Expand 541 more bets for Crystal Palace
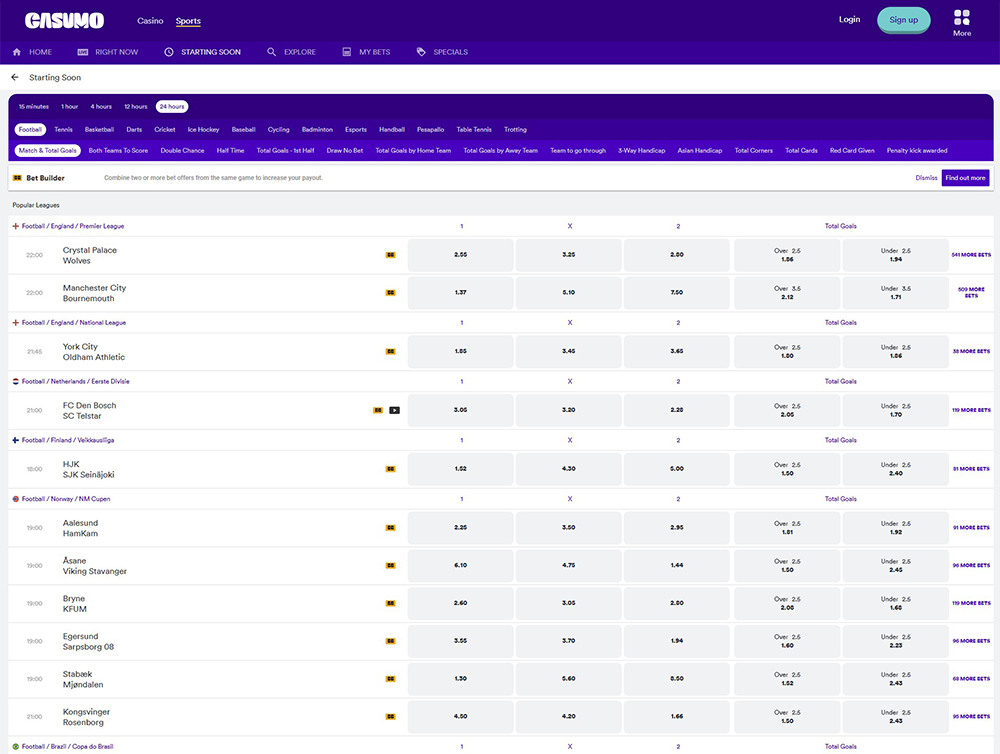The image size is (1000, 754). tap(971, 255)
